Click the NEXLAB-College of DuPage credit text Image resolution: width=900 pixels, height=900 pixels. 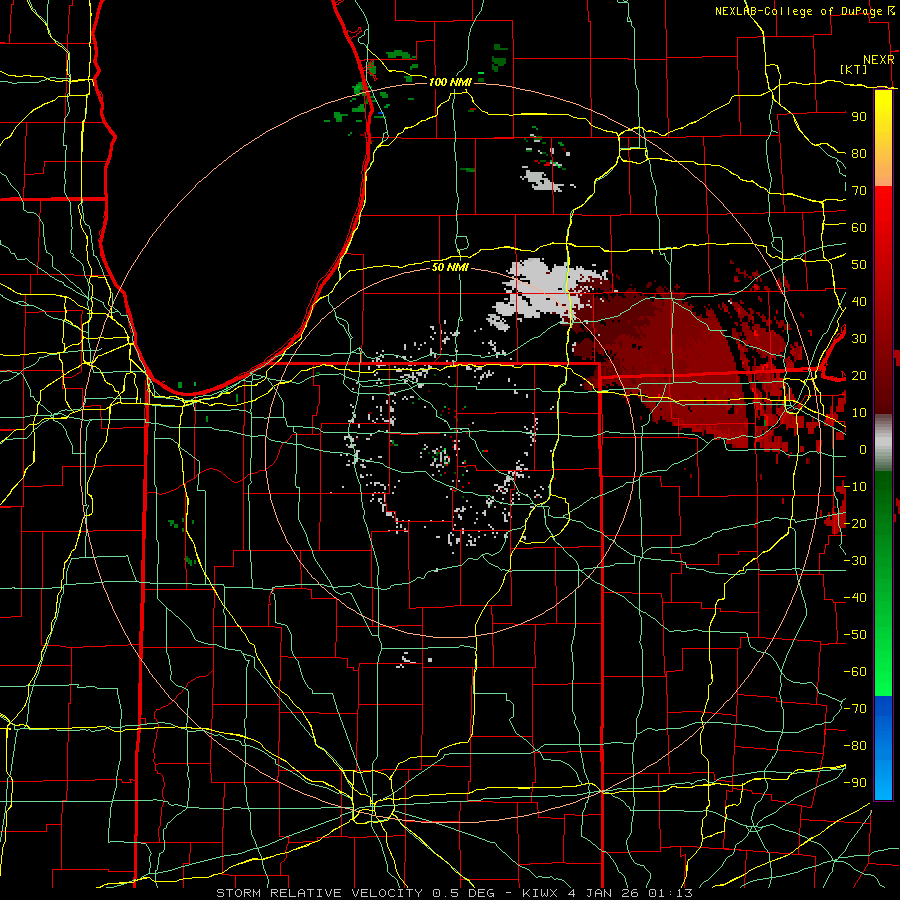(x=798, y=11)
